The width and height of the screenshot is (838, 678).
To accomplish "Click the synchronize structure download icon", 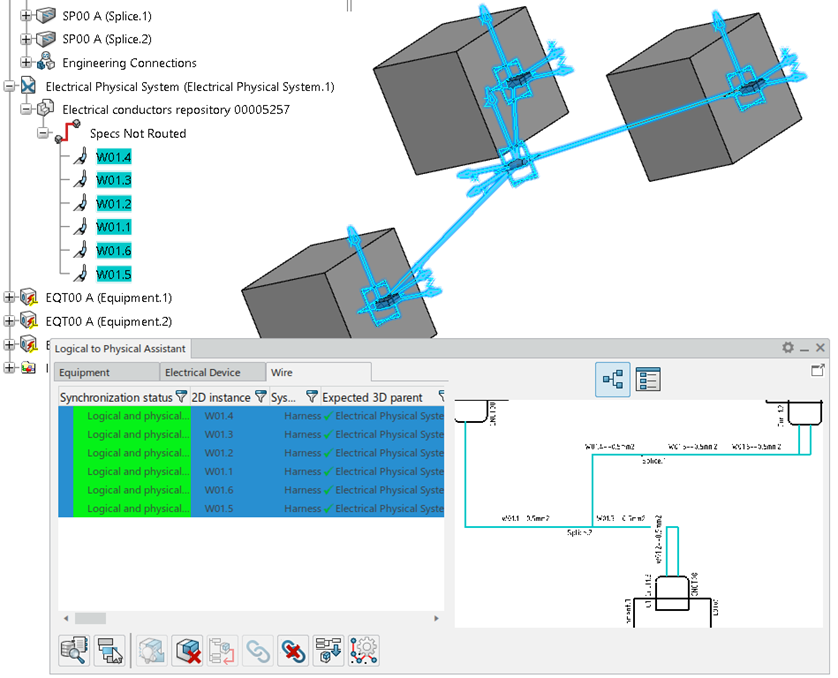I will click(328, 650).
